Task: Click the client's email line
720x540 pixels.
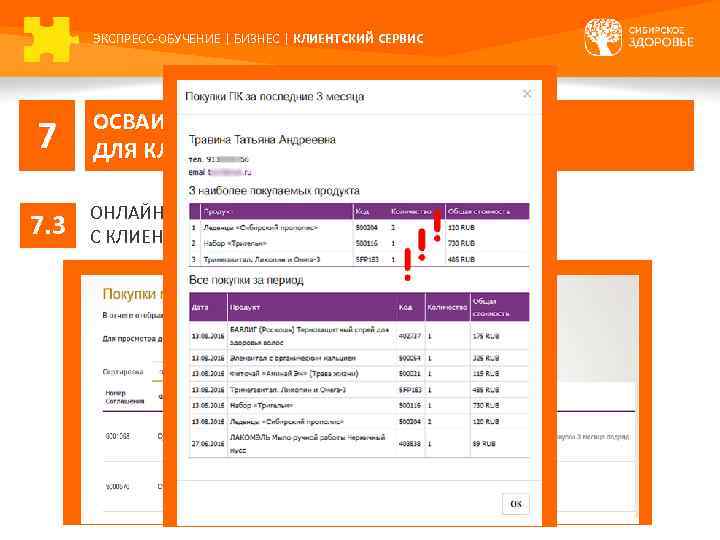Action: click(x=220, y=172)
